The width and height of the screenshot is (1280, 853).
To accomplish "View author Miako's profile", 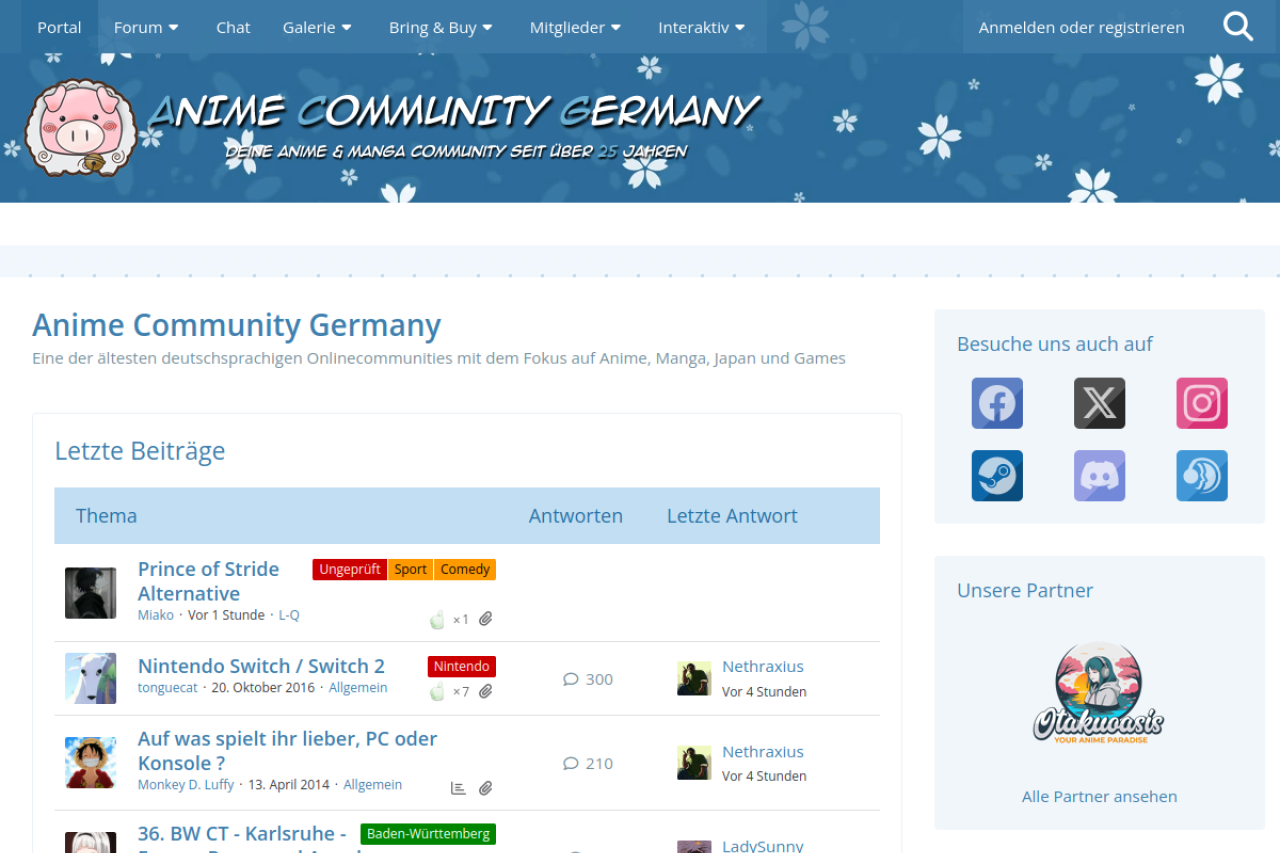I will 156,615.
